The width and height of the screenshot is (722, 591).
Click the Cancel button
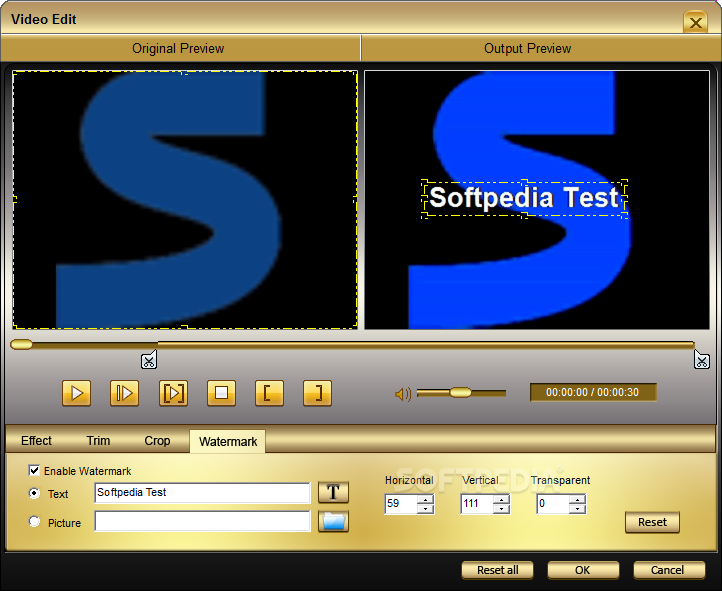(669, 570)
